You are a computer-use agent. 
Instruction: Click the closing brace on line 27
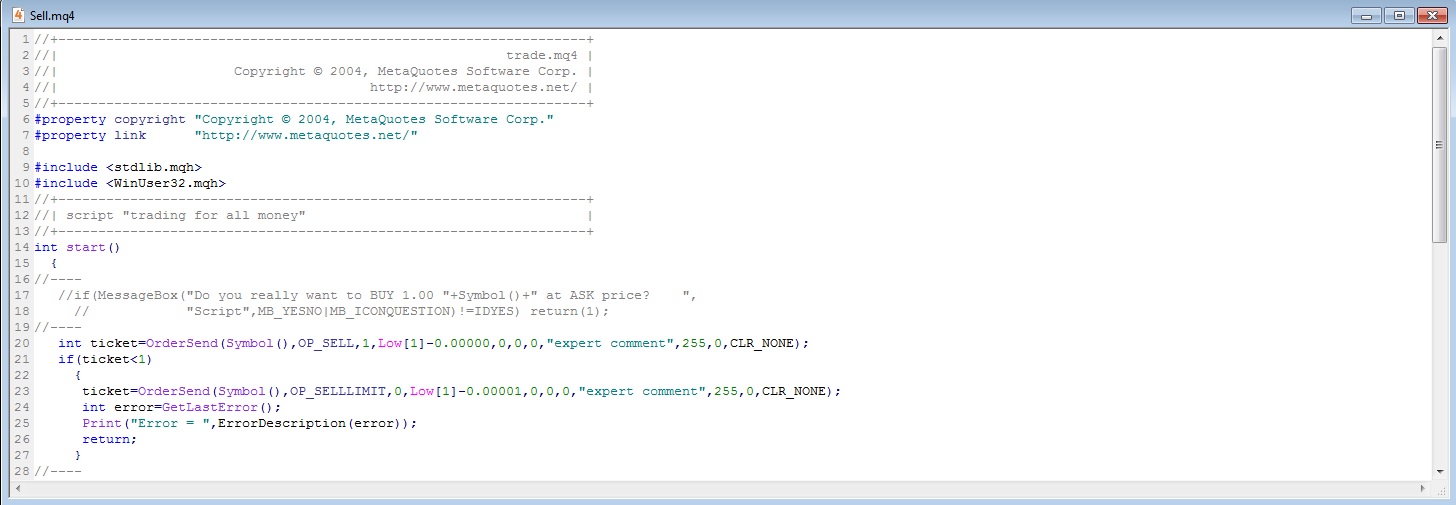click(78, 455)
